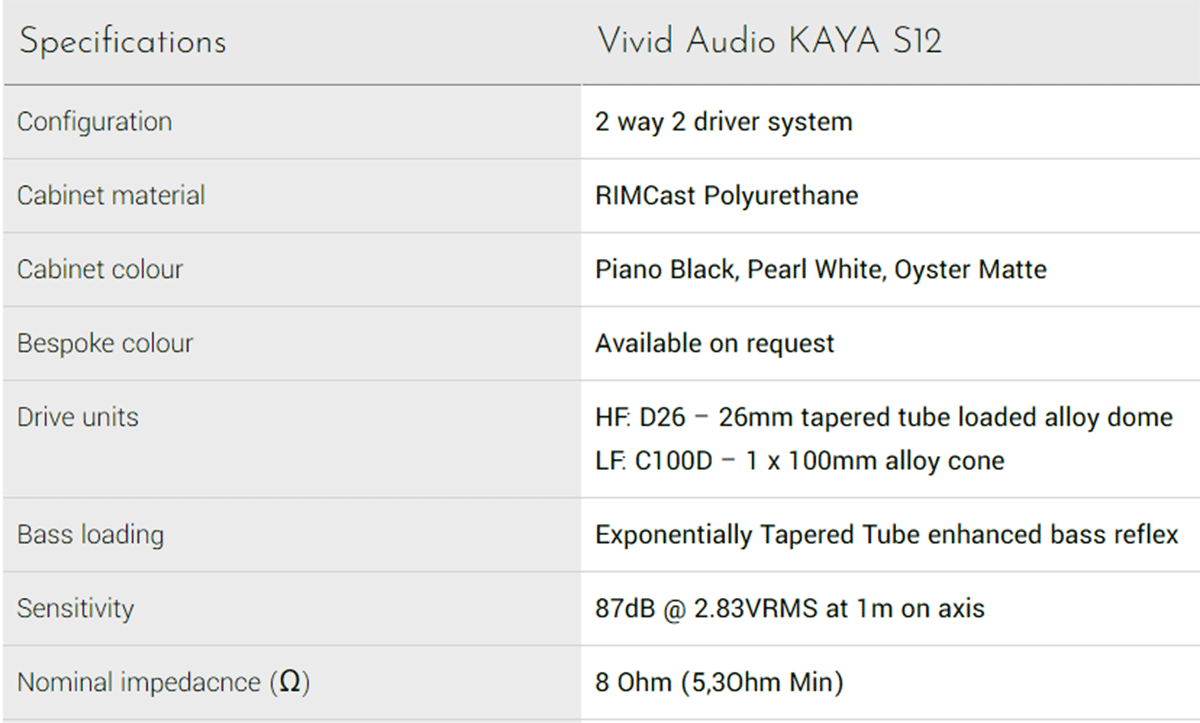Click the Oyster Matte colour text
The width and height of the screenshot is (1200, 723).
click(x=970, y=269)
